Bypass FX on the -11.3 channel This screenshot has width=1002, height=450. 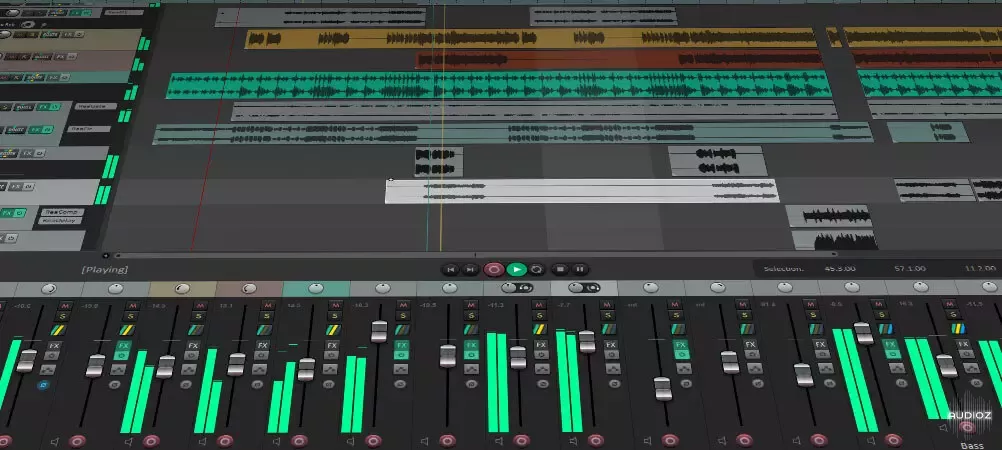[x=541, y=355]
